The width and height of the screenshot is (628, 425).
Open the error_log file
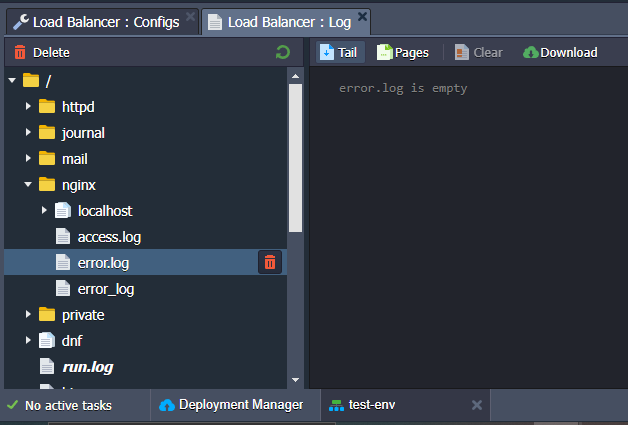pyautogui.click(x=106, y=289)
